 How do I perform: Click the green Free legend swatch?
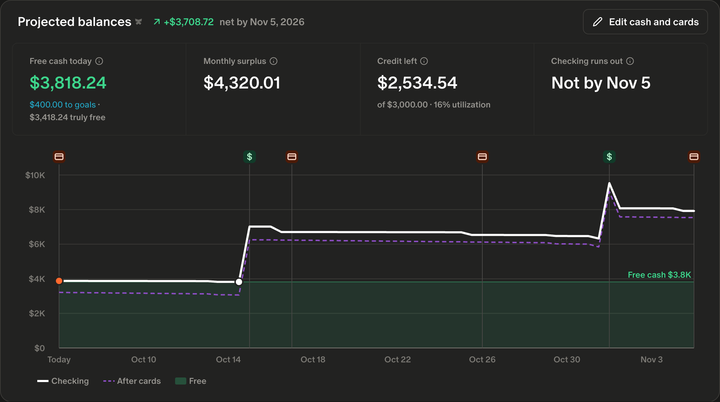(x=180, y=381)
